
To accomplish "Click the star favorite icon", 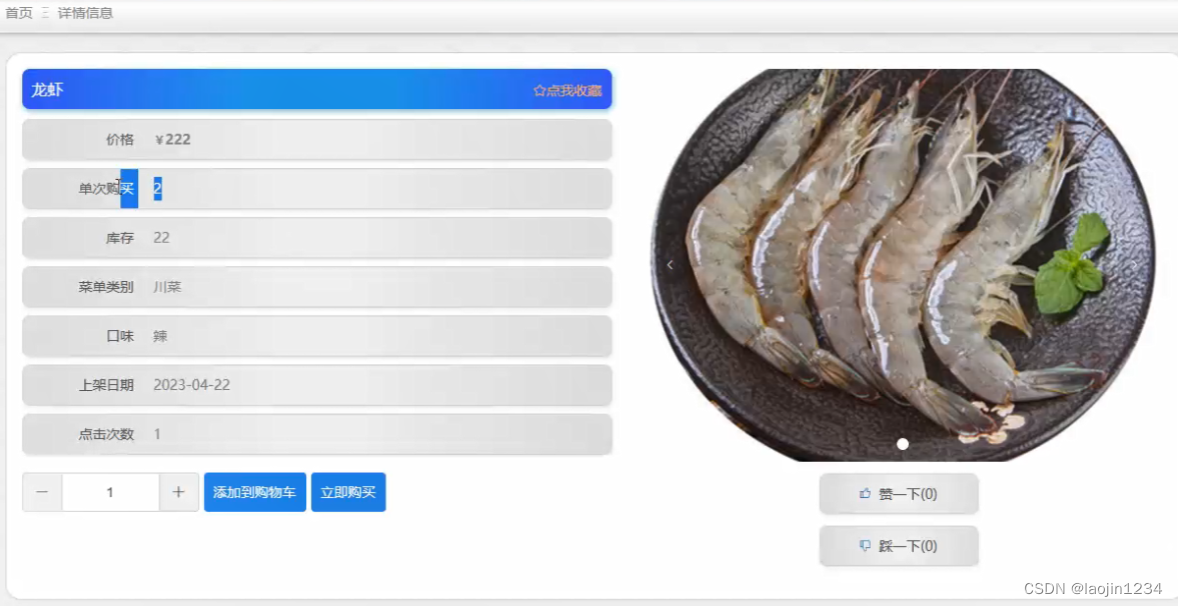I will (x=539, y=90).
